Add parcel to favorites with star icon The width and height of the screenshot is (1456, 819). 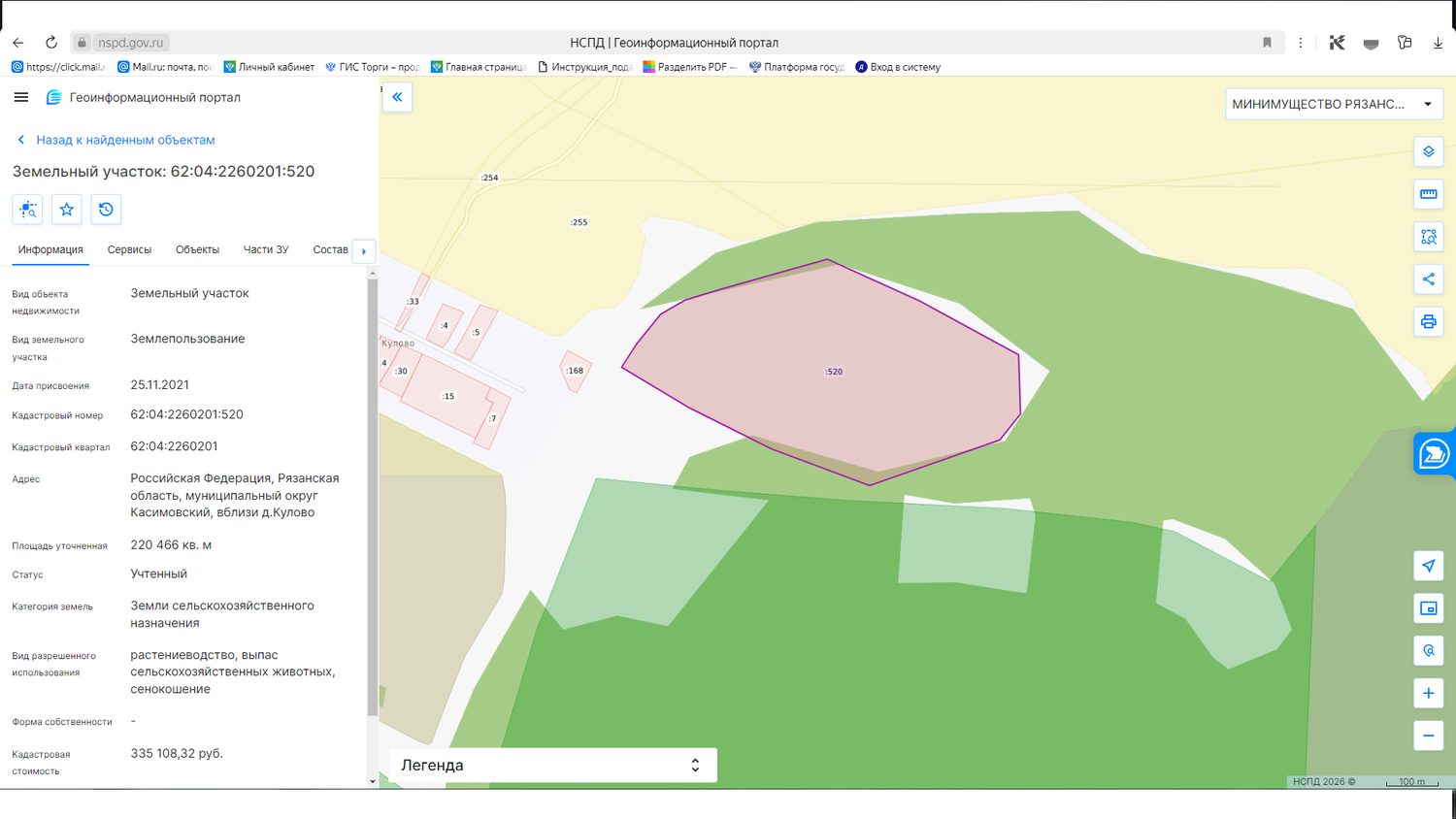tap(67, 210)
